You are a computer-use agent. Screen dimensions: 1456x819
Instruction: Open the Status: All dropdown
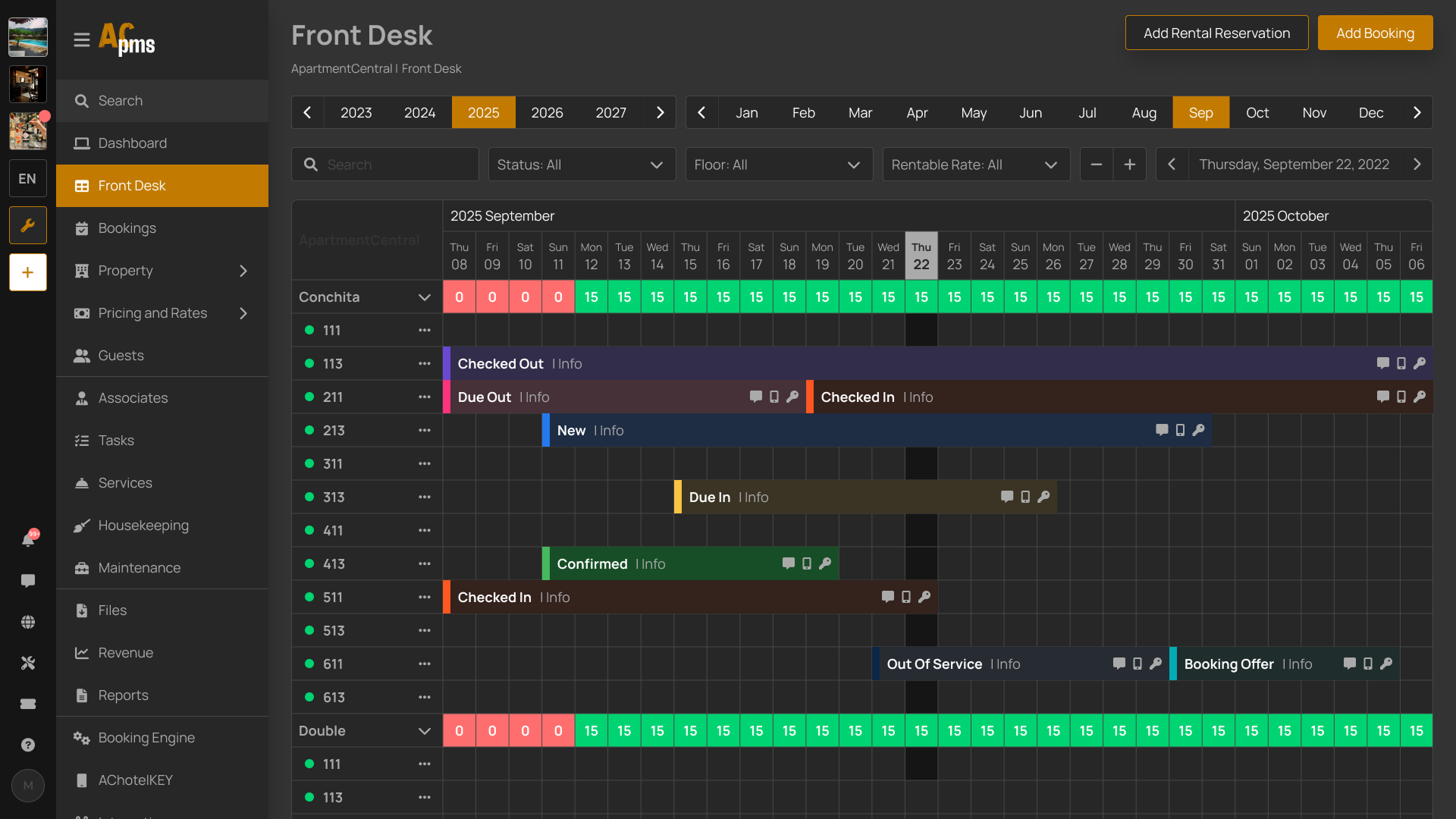tap(582, 165)
